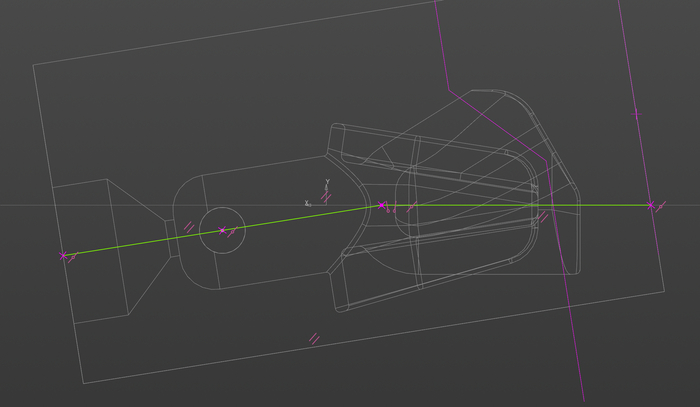The width and height of the screenshot is (700, 407).
Task: Click the far-right magenta construction line
Action: (x=630, y=80)
